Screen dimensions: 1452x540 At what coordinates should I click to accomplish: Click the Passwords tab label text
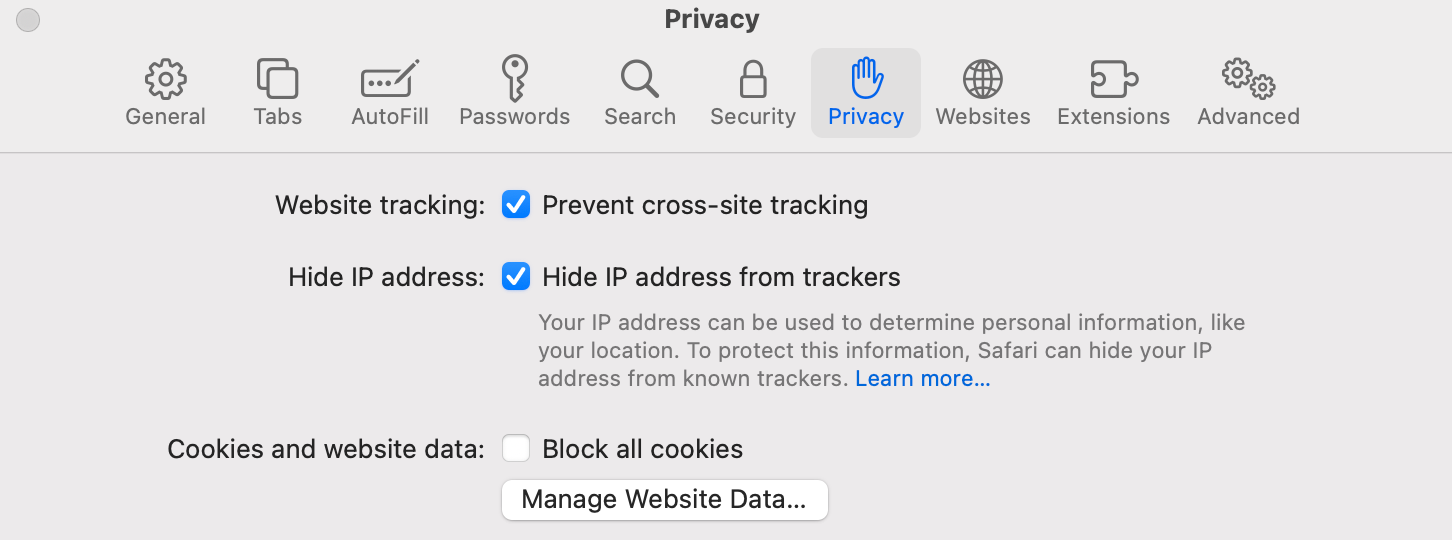[514, 116]
